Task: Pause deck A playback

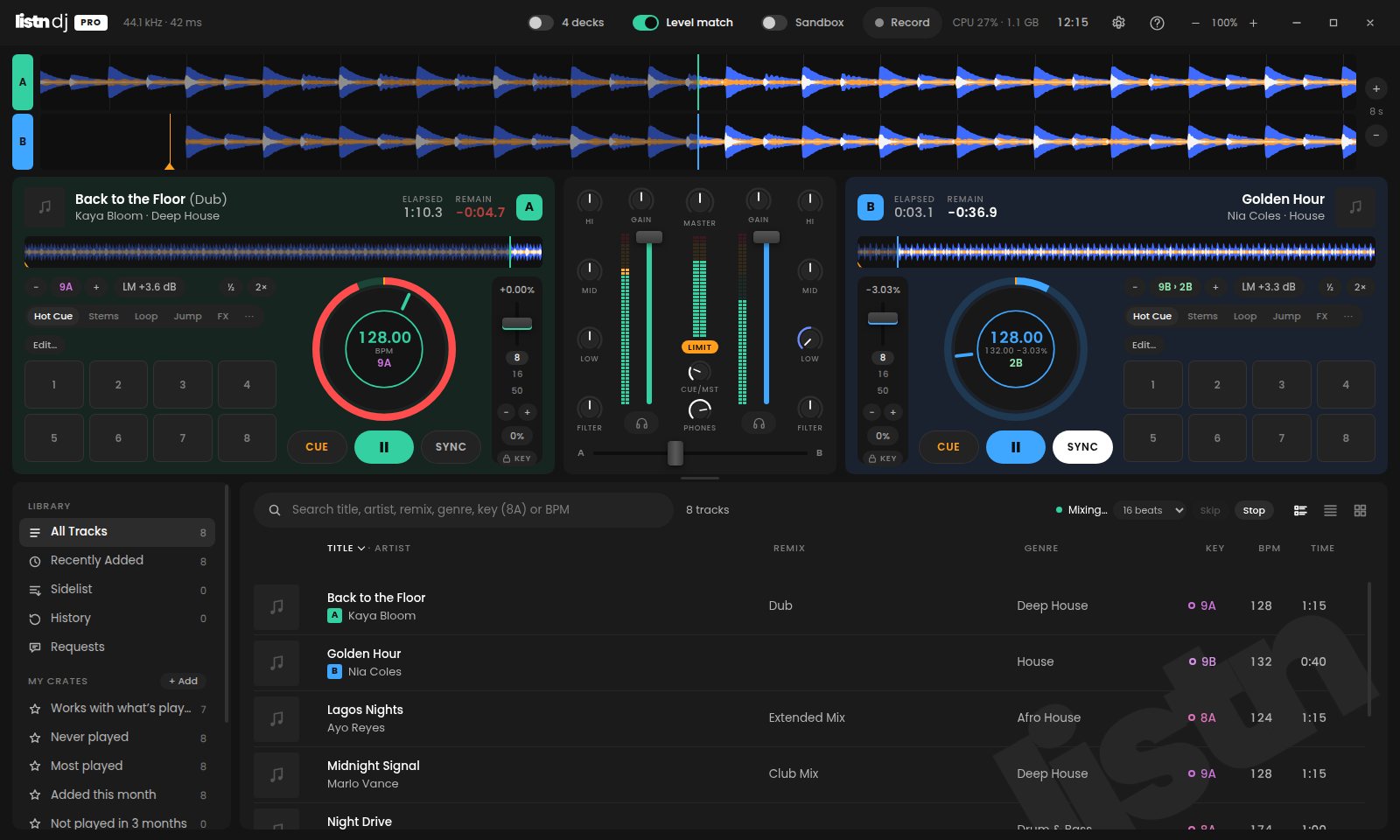Action: tap(383, 446)
